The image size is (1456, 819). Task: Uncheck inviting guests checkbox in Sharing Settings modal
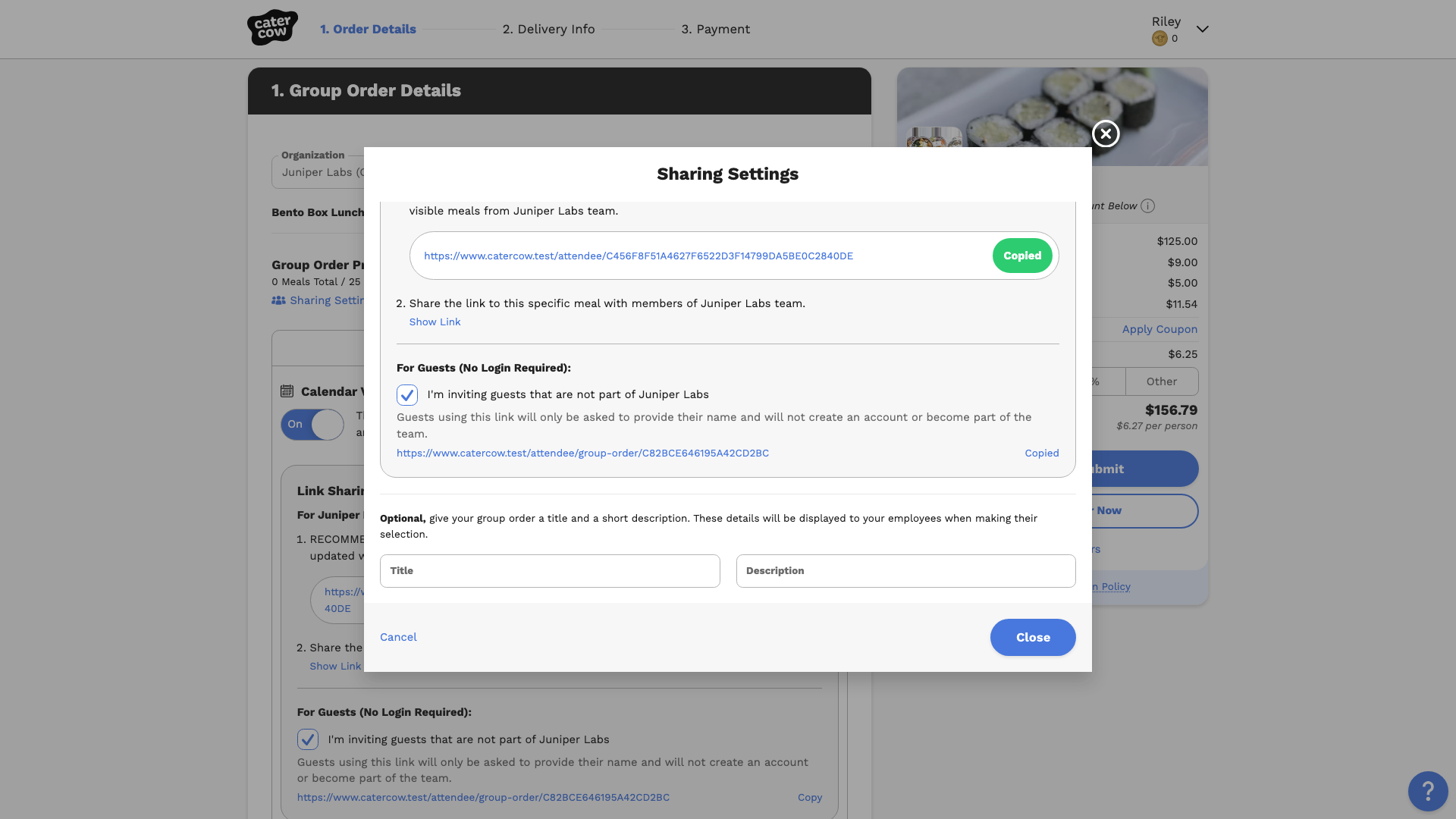407,395
